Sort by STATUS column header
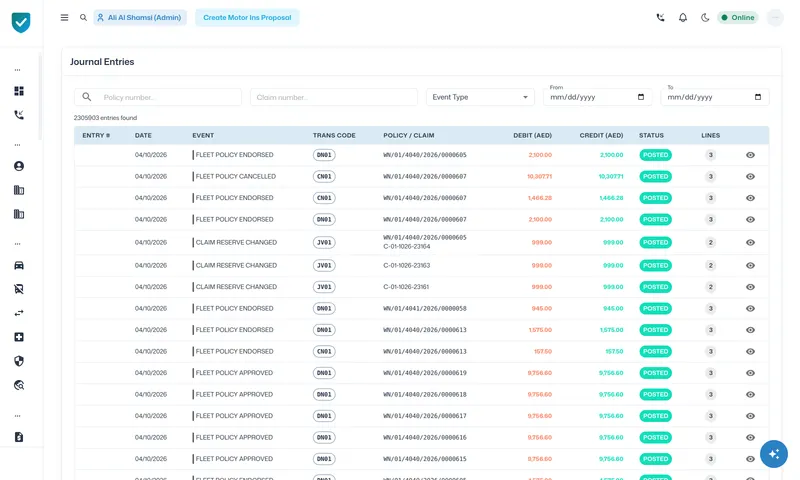Viewport: 800px width, 480px height. pos(651,135)
